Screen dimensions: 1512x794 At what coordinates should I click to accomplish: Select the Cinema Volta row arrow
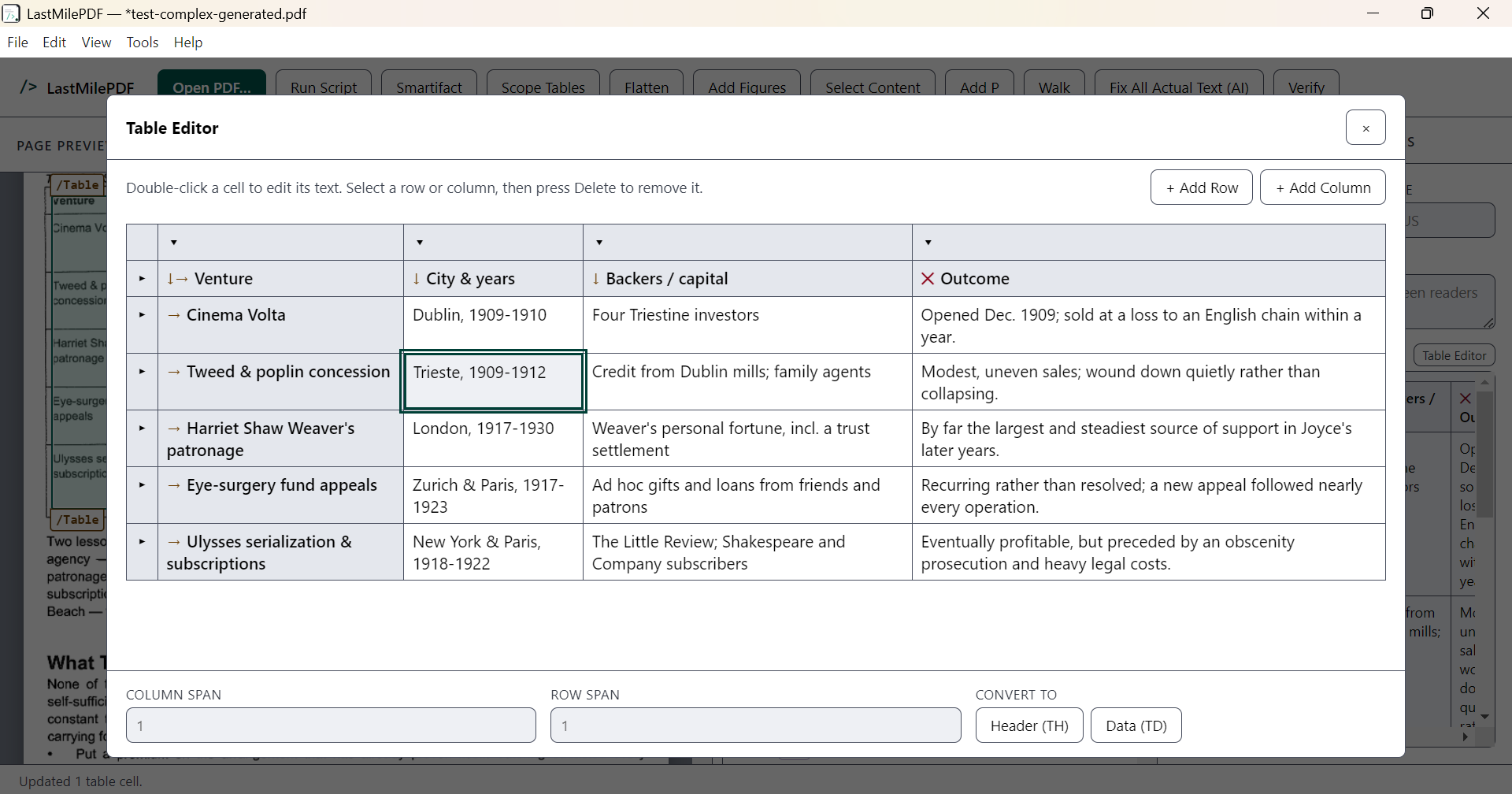point(142,315)
